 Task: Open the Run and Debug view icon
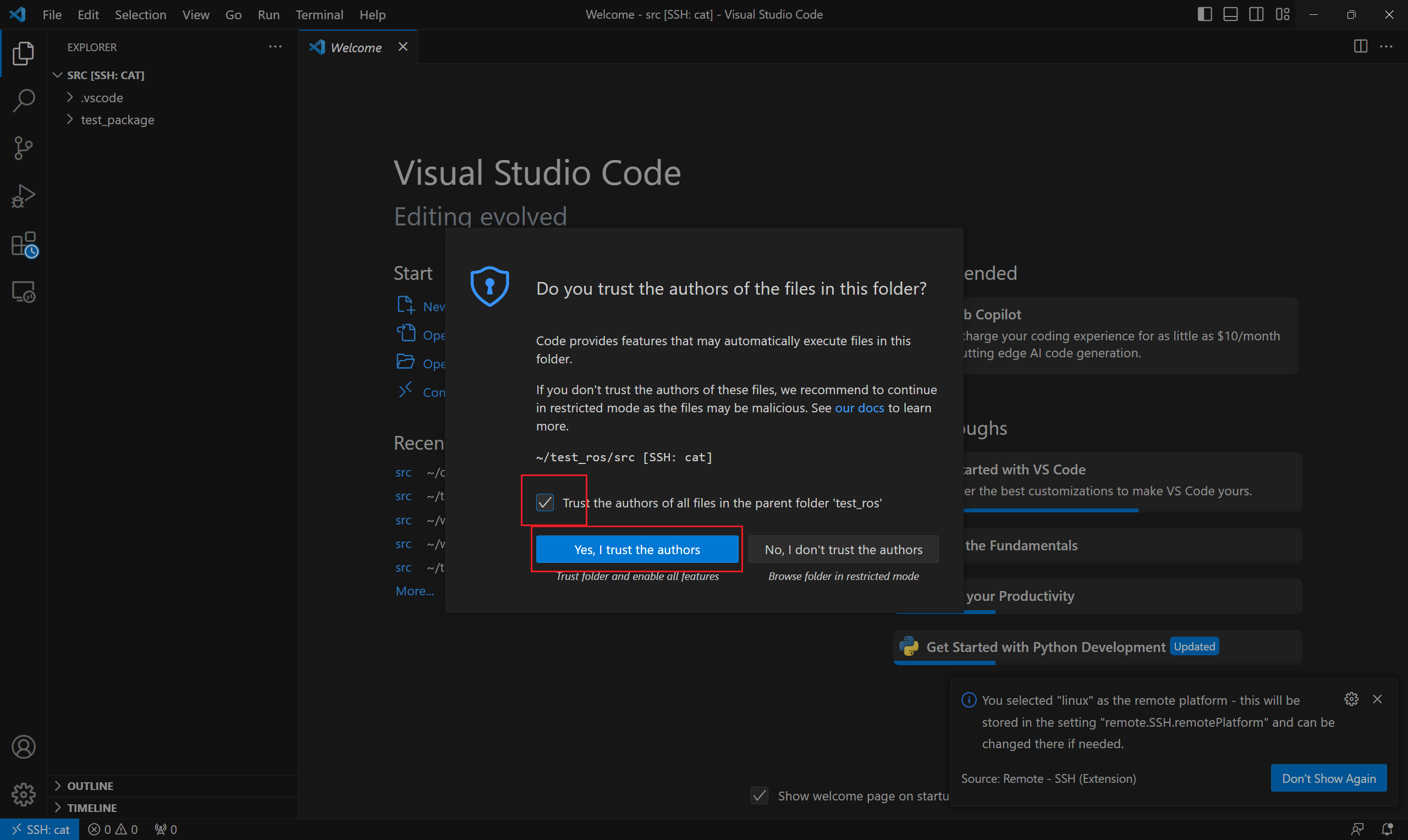point(23,196)
